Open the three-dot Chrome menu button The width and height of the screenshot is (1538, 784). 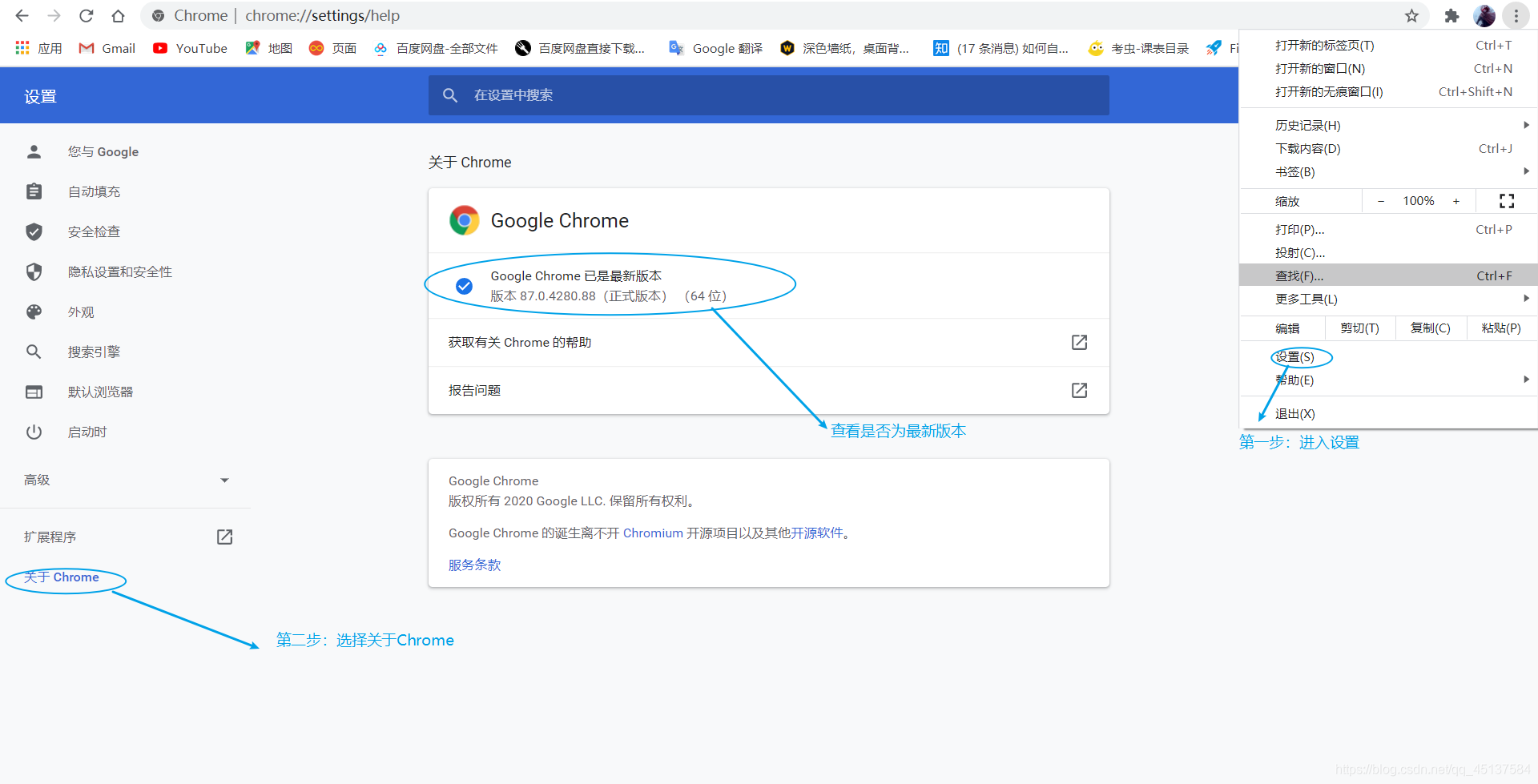click(1516, 16)
